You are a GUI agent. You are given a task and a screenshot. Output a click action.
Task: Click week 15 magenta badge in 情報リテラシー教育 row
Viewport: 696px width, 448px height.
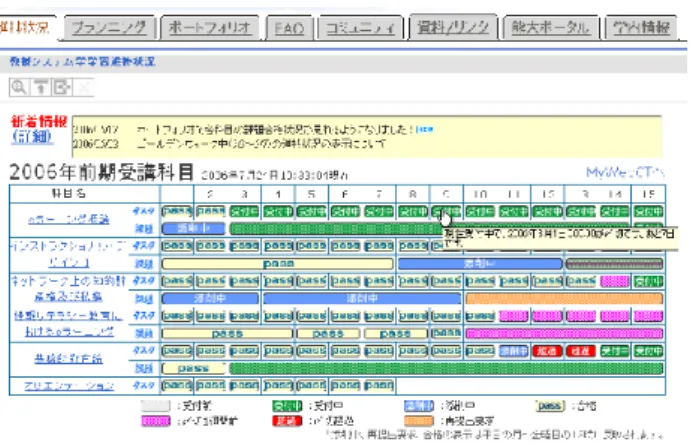[x=648, y=316]
